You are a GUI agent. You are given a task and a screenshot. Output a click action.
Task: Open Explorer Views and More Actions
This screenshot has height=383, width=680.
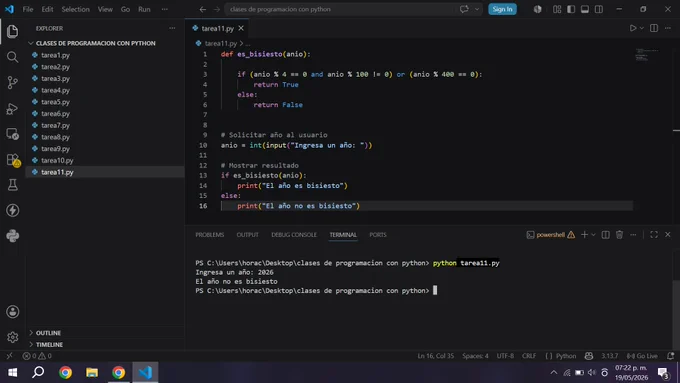172,28
